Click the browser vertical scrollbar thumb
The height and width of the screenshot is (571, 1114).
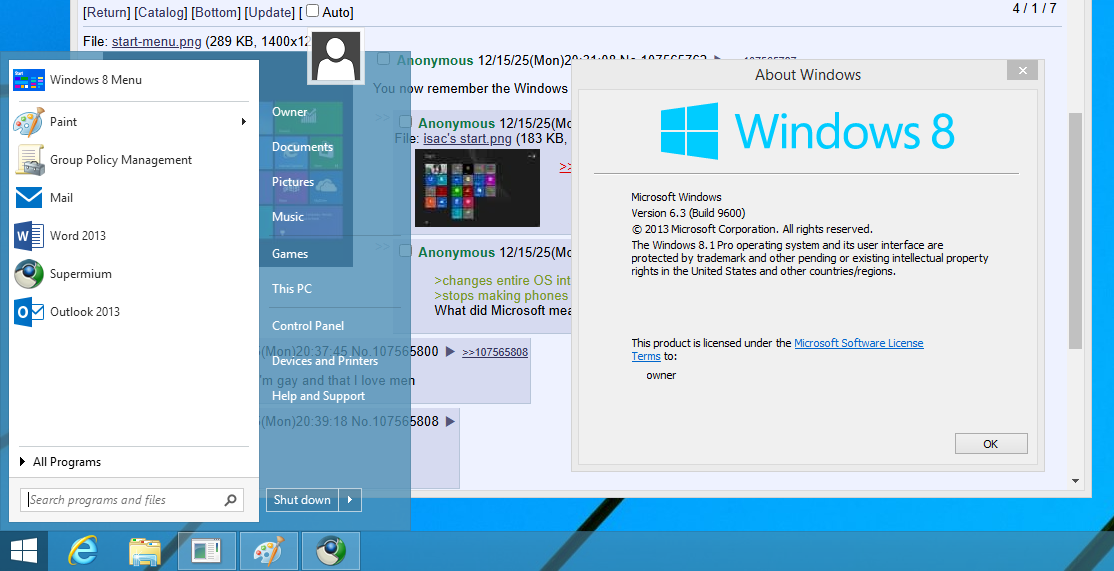(1076, 231)
